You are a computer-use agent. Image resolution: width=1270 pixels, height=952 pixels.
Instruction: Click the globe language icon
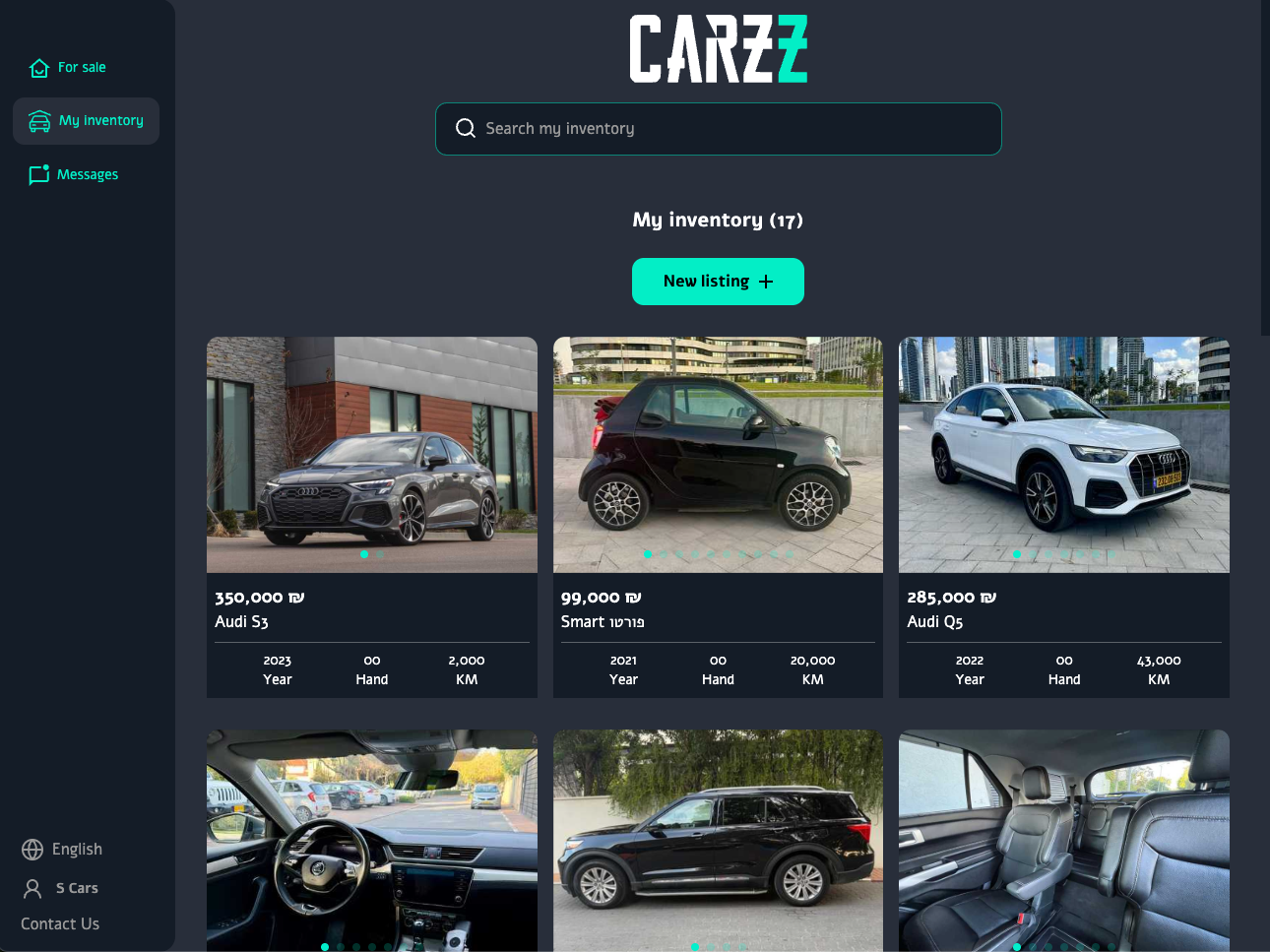click(32, 850)
